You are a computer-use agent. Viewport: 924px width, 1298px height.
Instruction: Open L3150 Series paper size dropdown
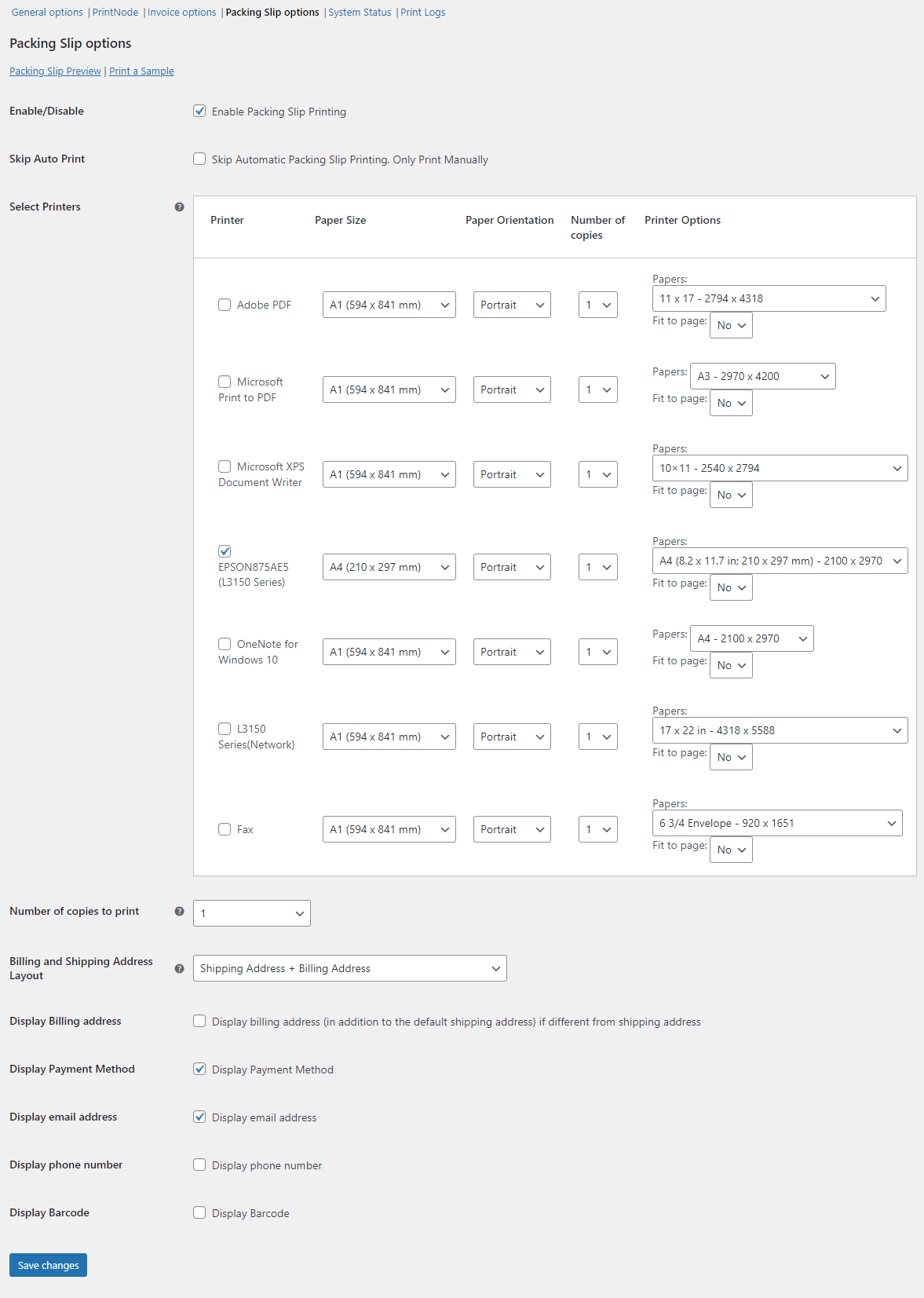tap(389, 737)
